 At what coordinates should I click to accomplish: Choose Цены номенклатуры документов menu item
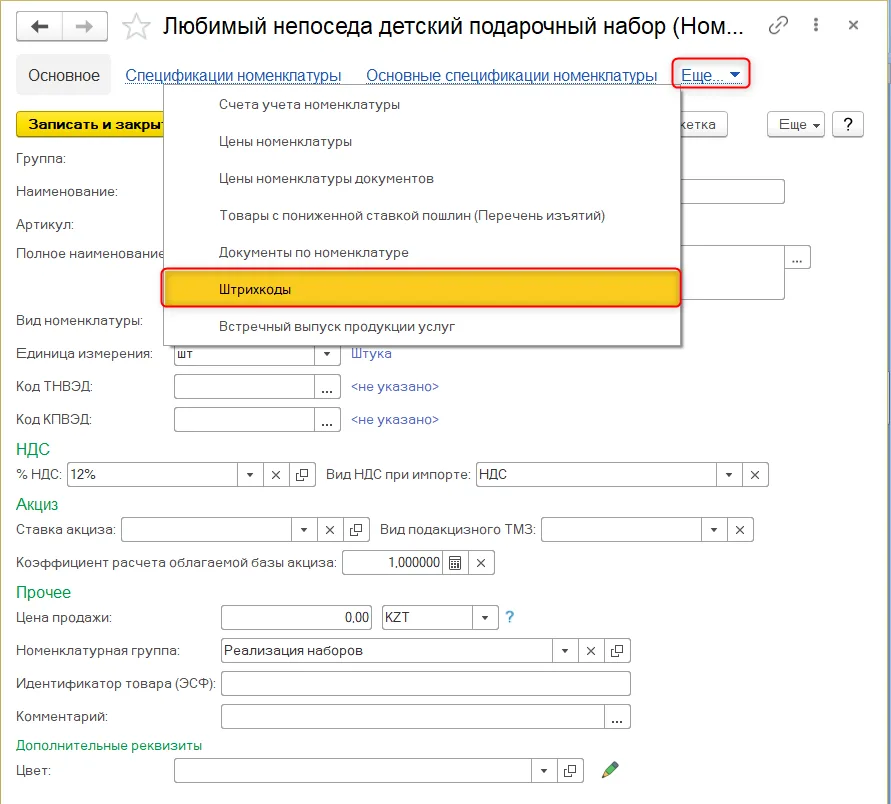421,178
